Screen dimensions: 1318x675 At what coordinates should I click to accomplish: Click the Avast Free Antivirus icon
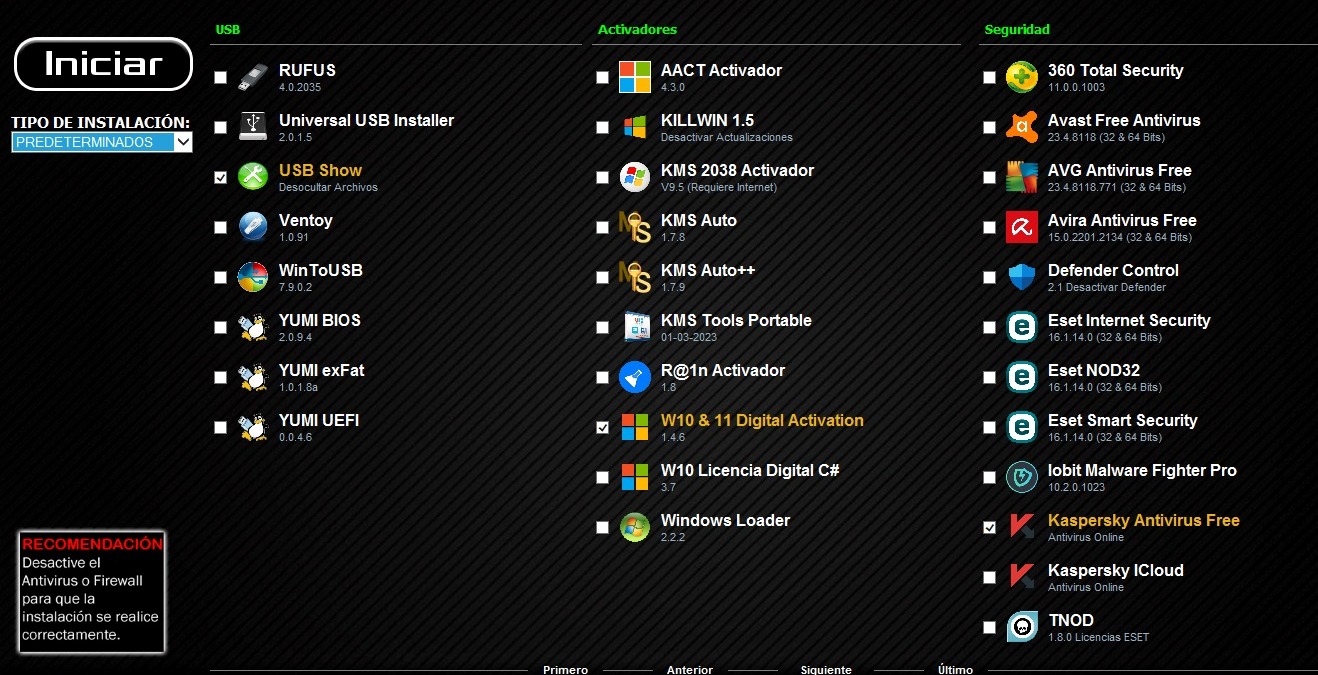1021,127
